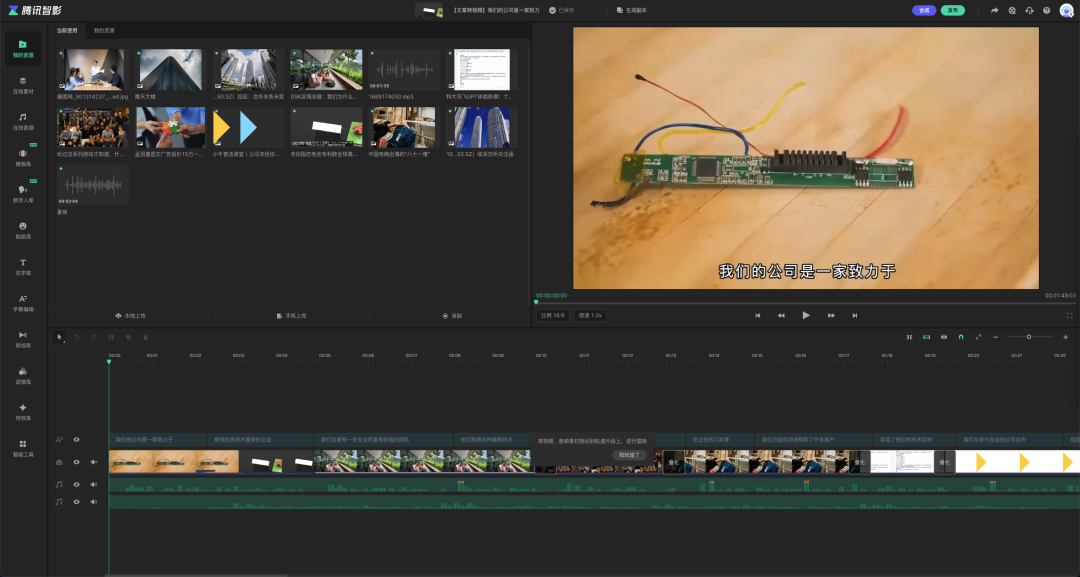Click the share arrow icon in top bar
Viewport: 1080px width, 577px height.
[x=994, y=10]
